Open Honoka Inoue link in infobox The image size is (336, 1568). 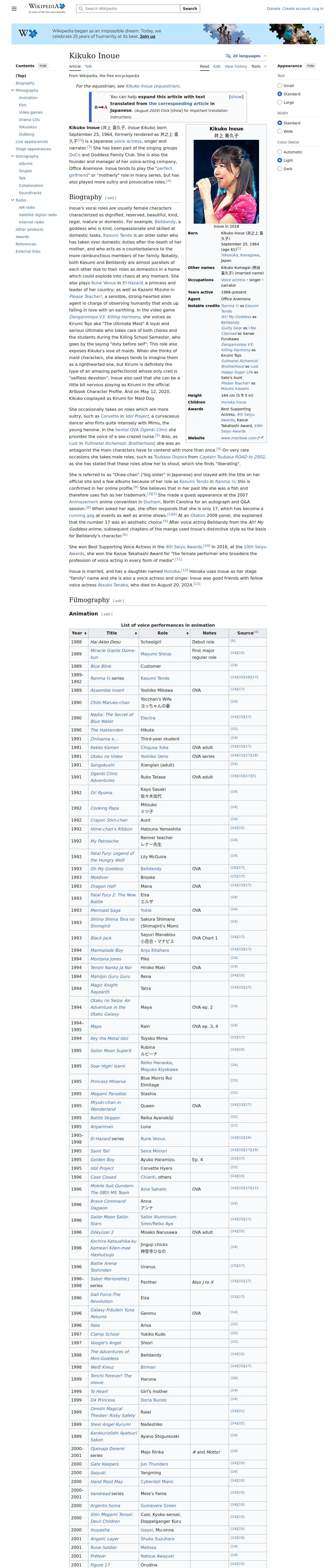click(234, 402)
